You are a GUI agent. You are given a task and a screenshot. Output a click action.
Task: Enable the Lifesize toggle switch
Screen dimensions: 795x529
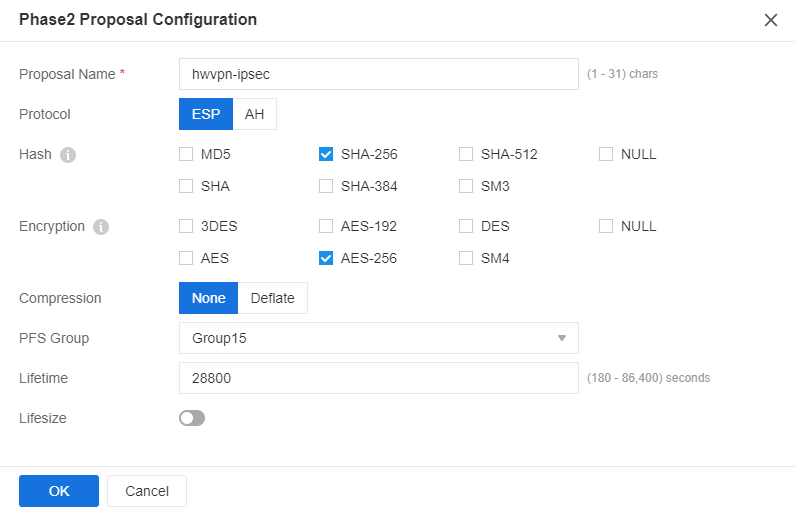point(192,418)
